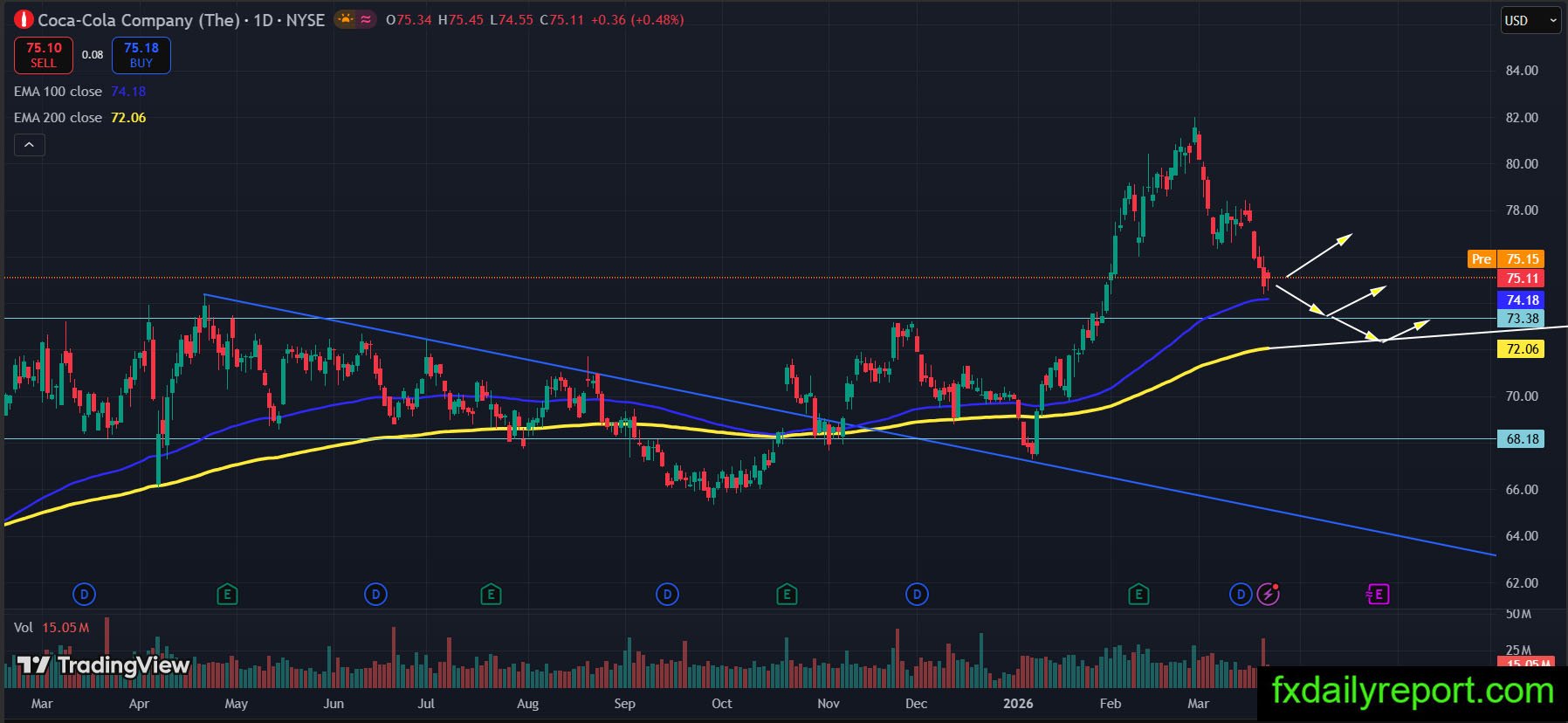Select the EMA 200 close legend entry
The width and height of the screenshot is (1568, 723).
click(79, 117)
